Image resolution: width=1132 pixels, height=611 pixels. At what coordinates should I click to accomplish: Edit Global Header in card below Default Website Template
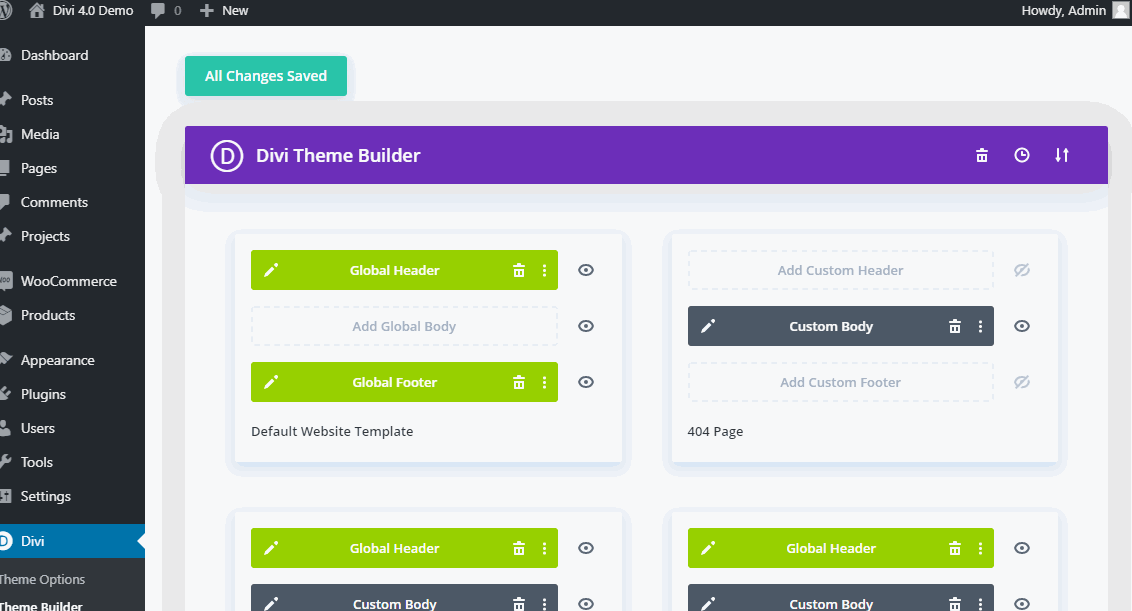pyautogui.click(x=271, y=548)
